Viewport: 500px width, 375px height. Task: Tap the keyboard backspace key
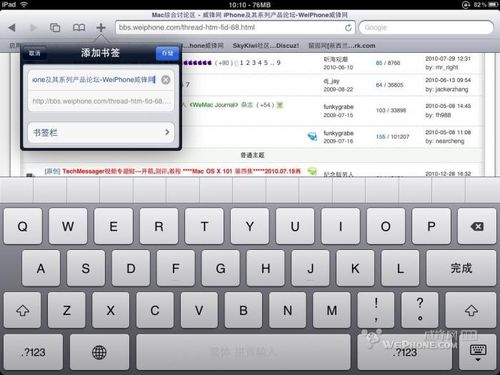pos(477,226)
